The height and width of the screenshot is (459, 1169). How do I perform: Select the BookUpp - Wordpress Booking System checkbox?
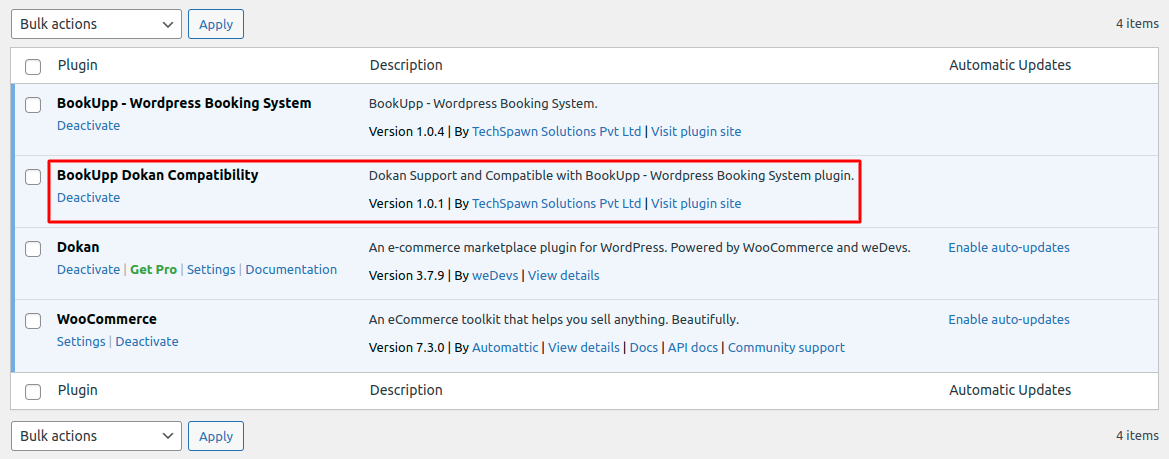(33, 104)
